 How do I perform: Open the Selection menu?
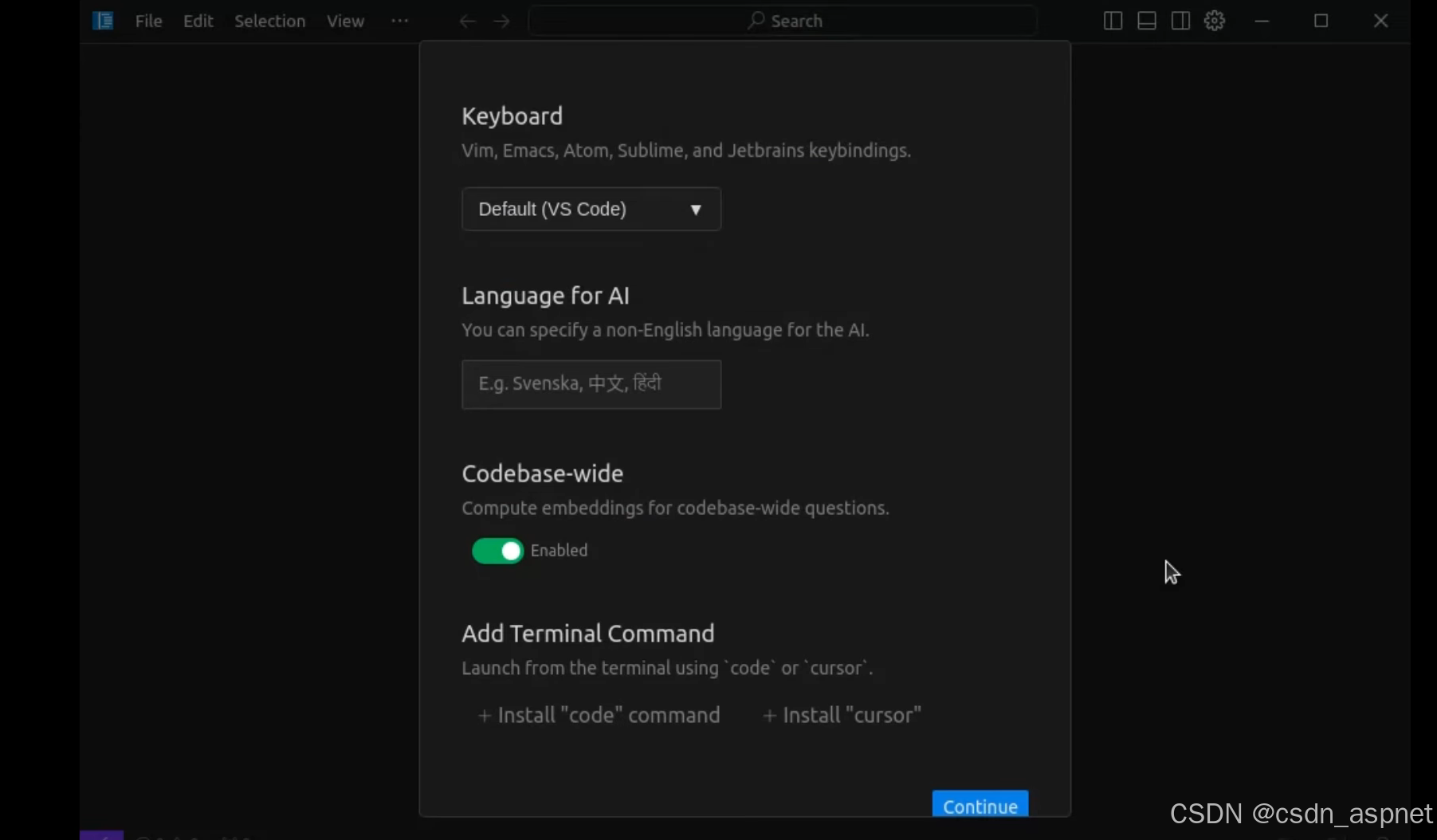pos(269,21)
